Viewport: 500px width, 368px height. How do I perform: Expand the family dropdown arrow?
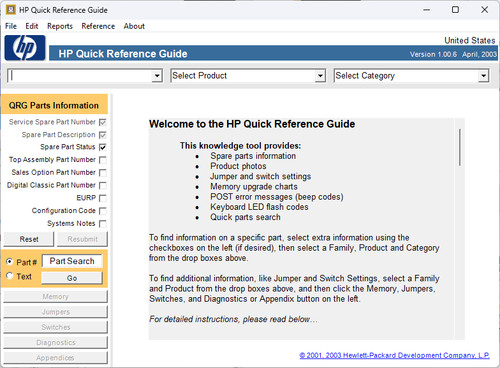[157, 76]
